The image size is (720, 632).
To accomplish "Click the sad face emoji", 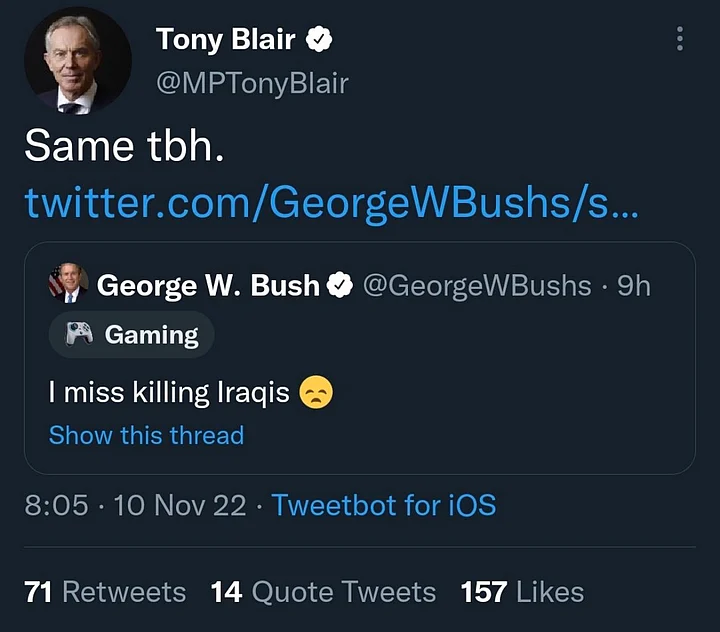I will (316, 392).
